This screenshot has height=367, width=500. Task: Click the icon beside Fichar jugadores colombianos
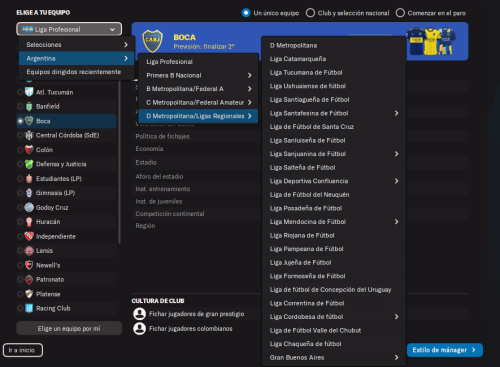coord(139,328)
